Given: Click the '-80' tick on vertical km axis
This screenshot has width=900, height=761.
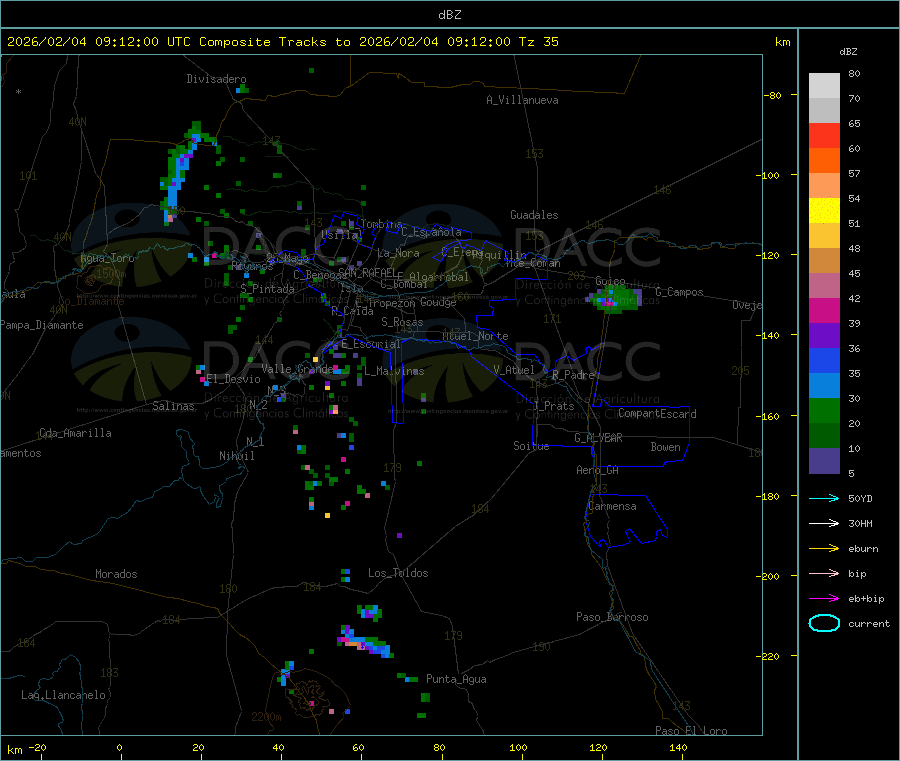Looking at the screenshot, I should click(x=771, y=95).
